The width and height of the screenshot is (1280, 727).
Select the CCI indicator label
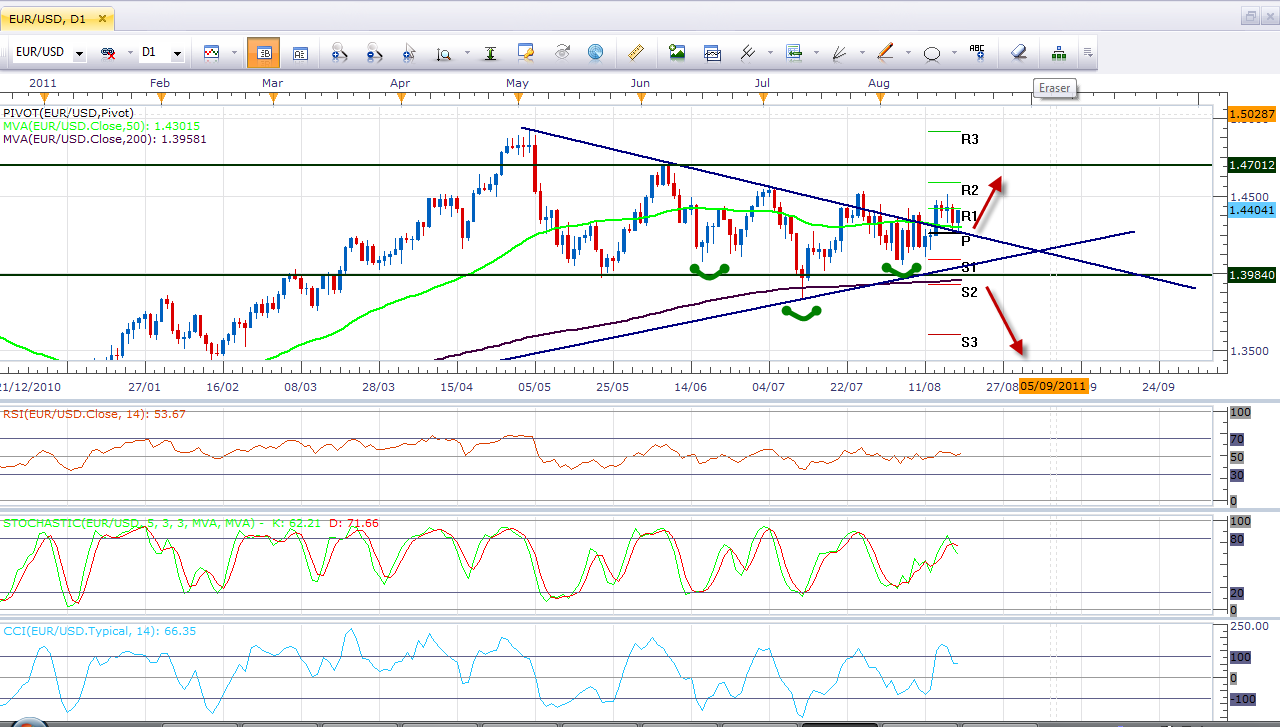click(99, 631)
